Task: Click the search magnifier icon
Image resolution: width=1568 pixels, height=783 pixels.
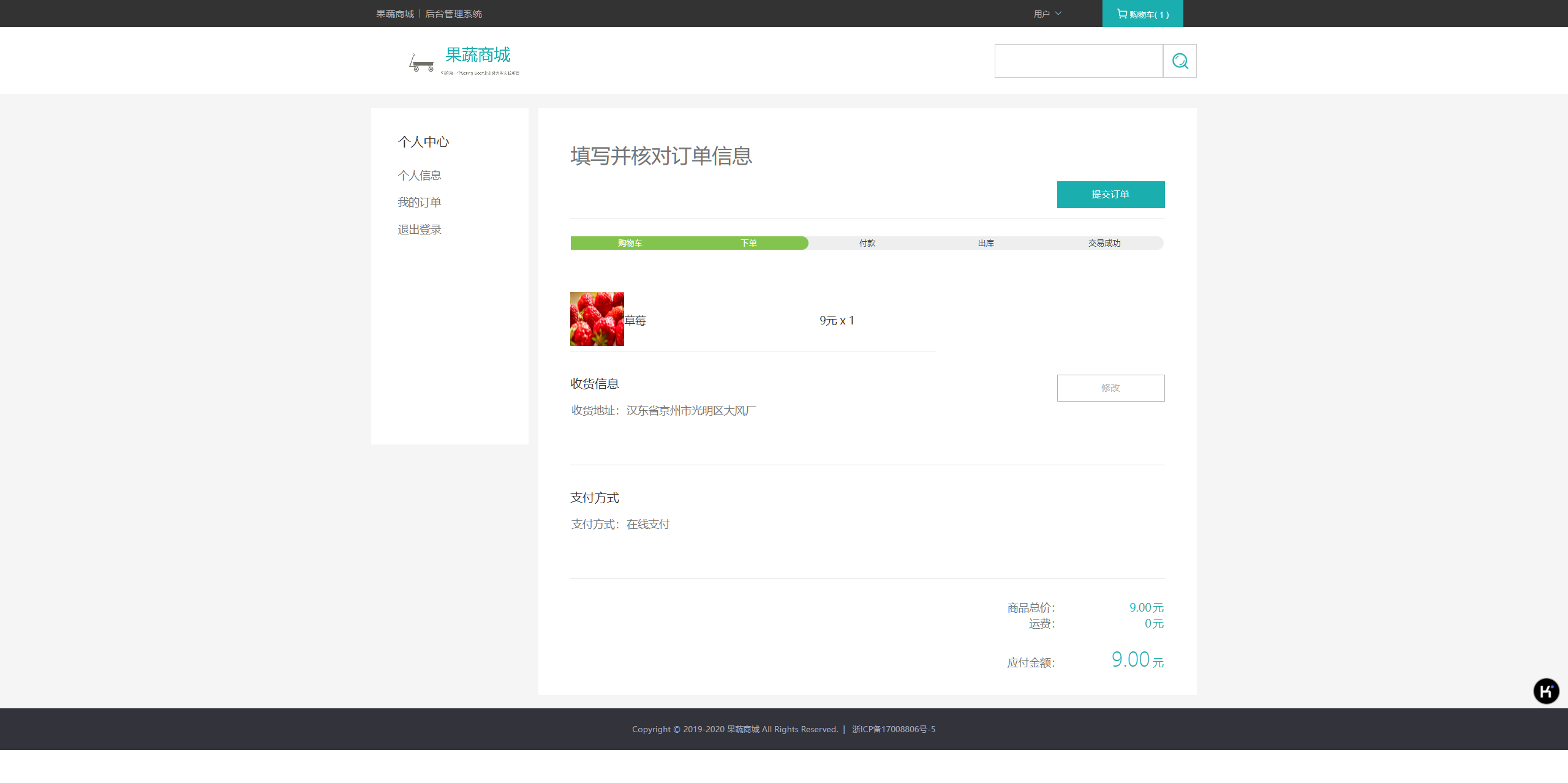Action: click(x=1180, y=61)
